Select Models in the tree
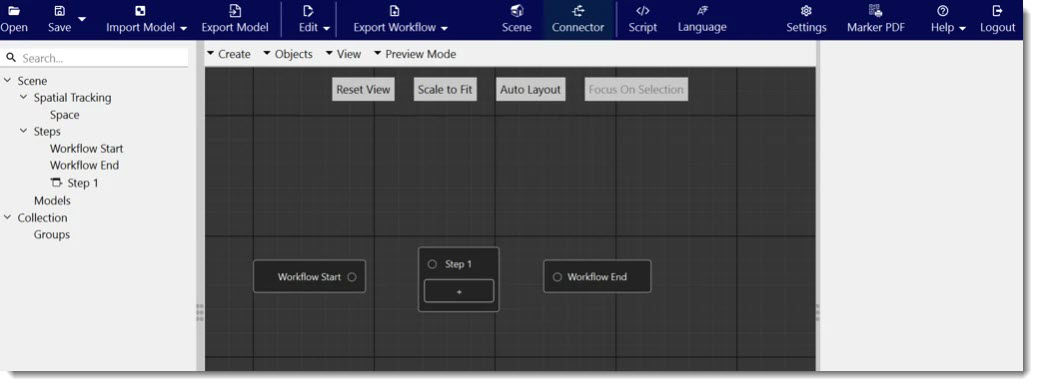The height and width of the screenshot is (386, 1038). click(x=52, y=201)
